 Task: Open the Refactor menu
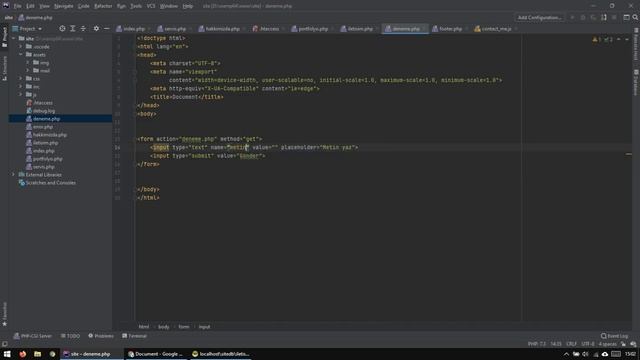click(103, 6)
